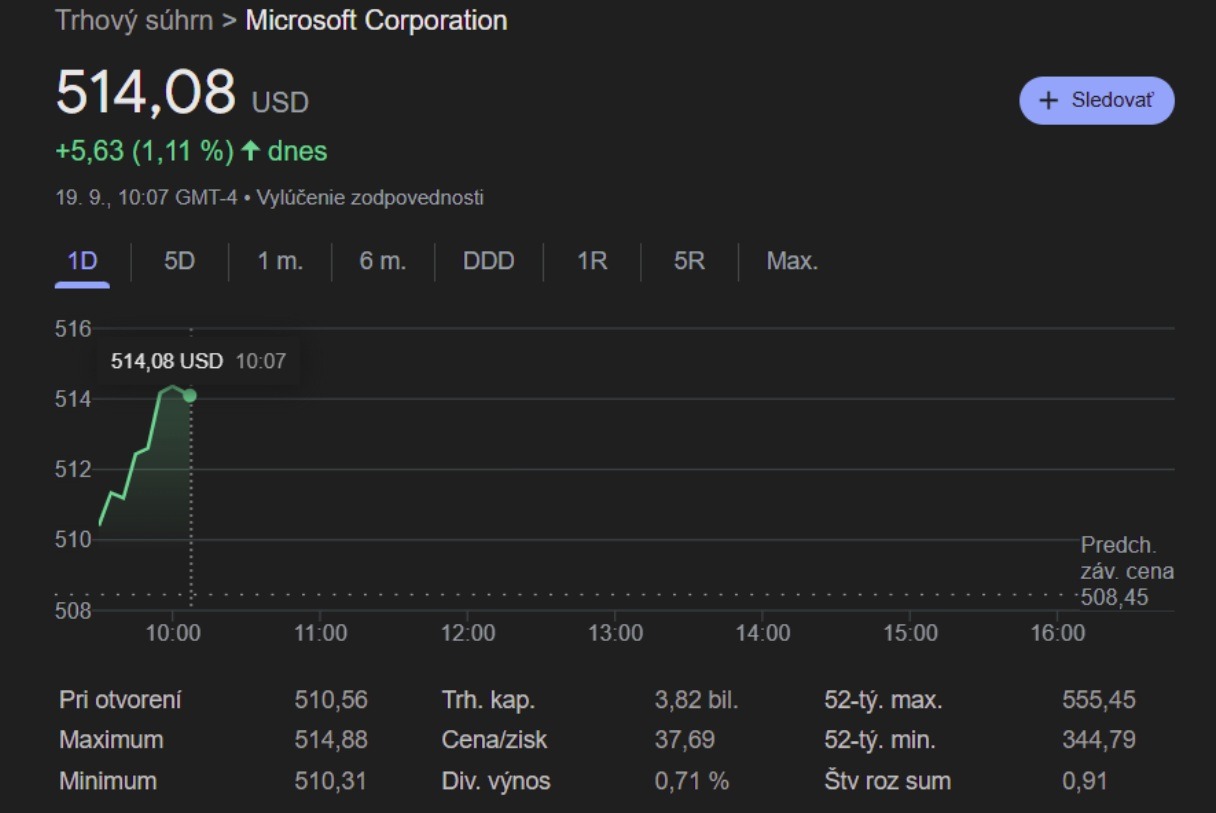Screen dimensions: 1216x813
Task: Open the Vylúčenie zodpovednosti disclaimer link
Action: (x=370, y=198)
